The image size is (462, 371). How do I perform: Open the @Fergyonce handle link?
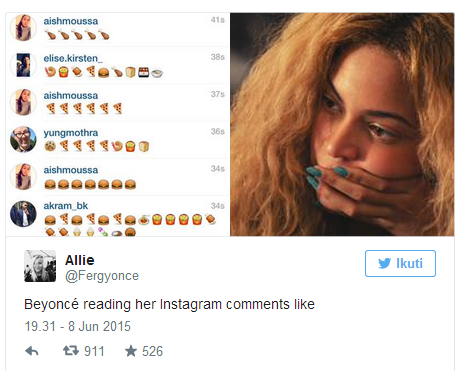102,276
